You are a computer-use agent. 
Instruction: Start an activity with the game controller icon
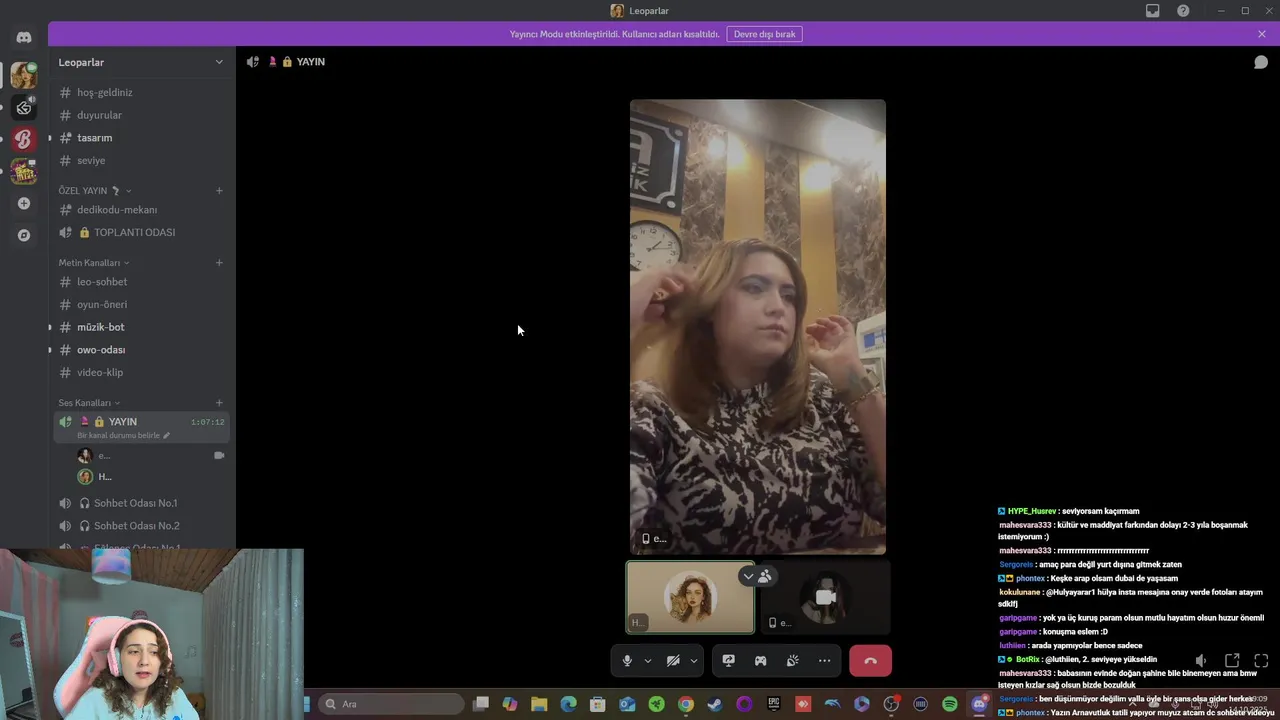[x=760, y=661]
